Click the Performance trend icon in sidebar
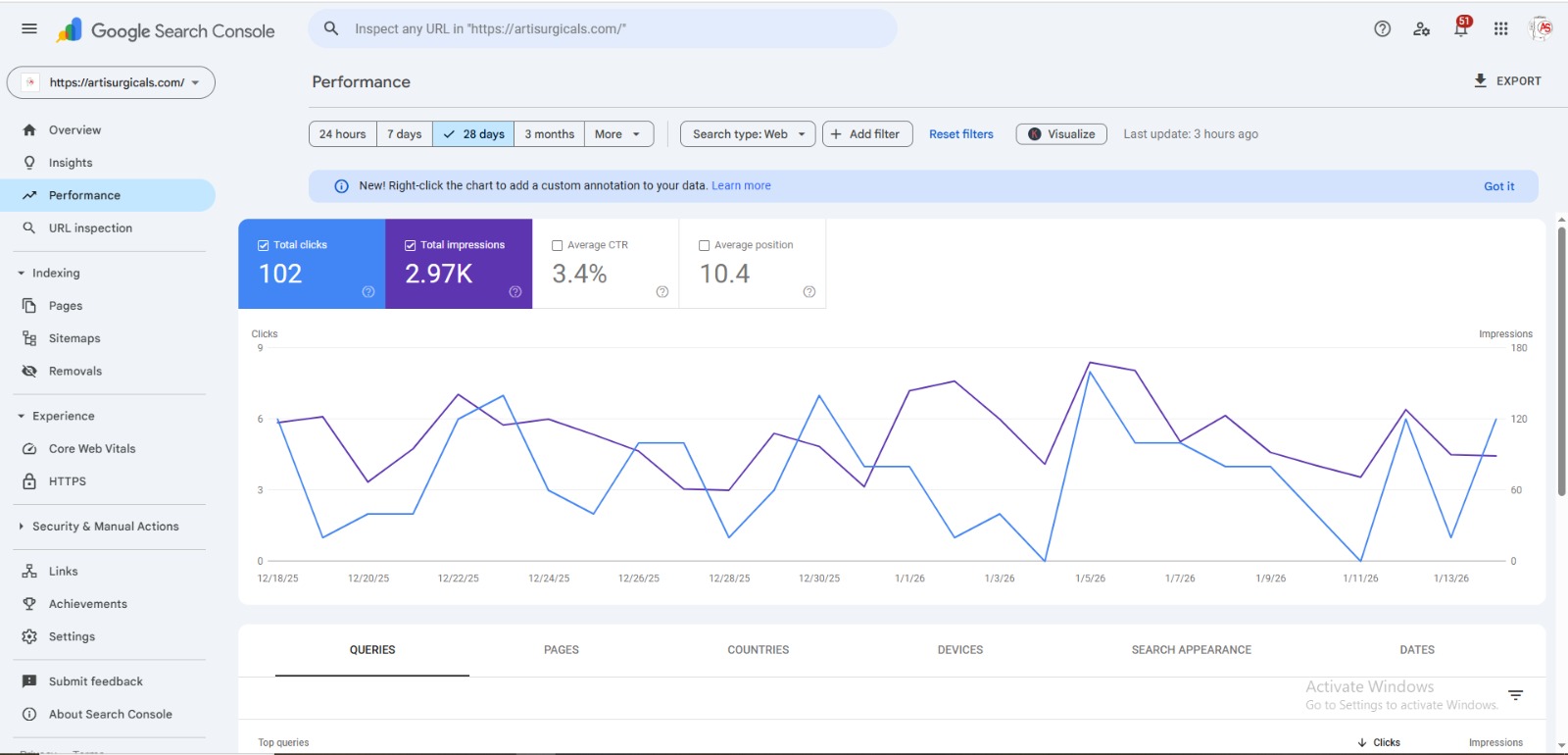Image resolution: width=1568 pixels, height=755 pixels. pyautogui.click(x=29, y=195)
